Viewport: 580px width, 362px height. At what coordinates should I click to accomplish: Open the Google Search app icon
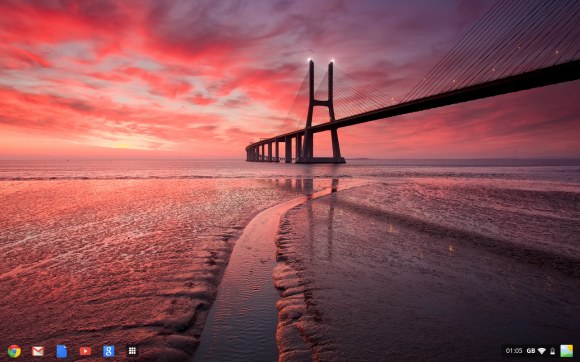(108, 351)
